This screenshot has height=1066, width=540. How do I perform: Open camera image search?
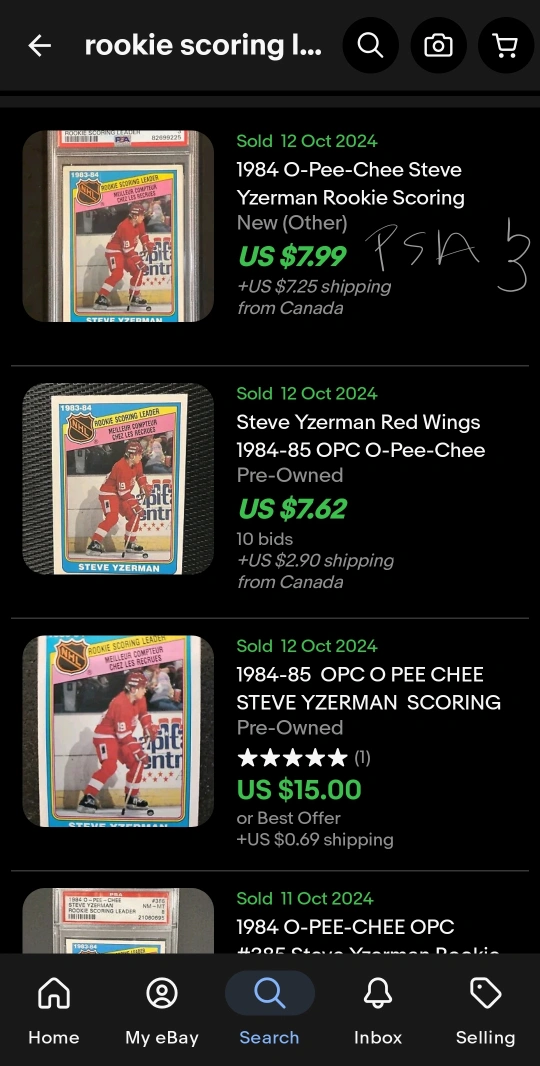[439, 46]
